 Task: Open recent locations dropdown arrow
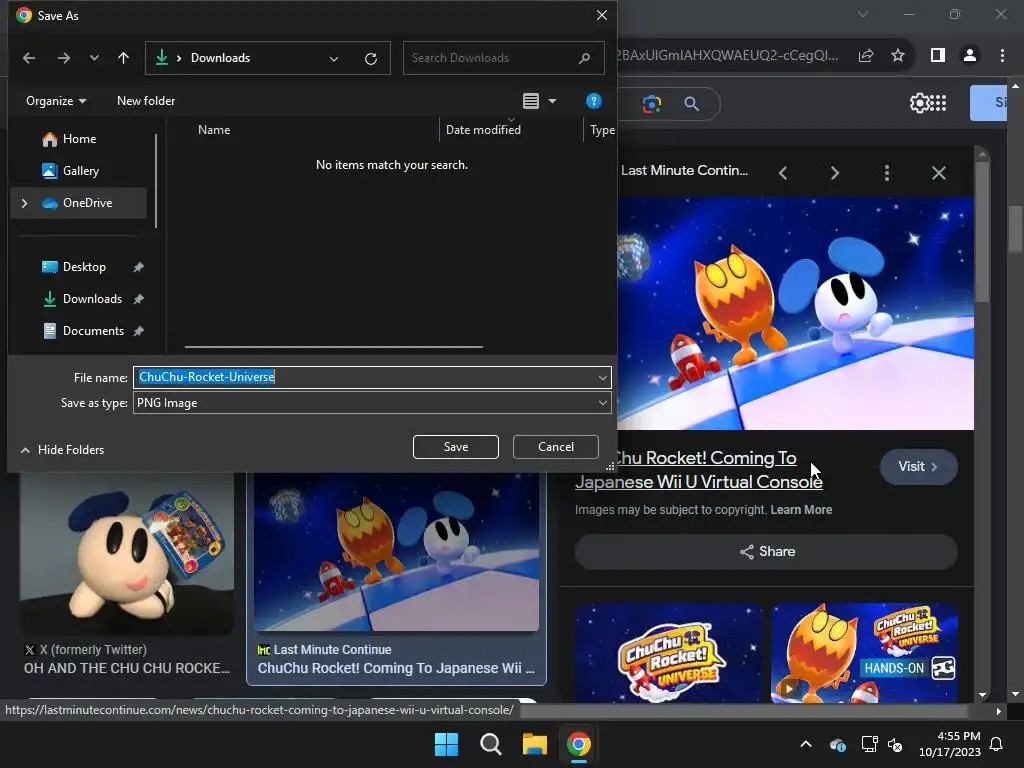(x=94, y=58)
